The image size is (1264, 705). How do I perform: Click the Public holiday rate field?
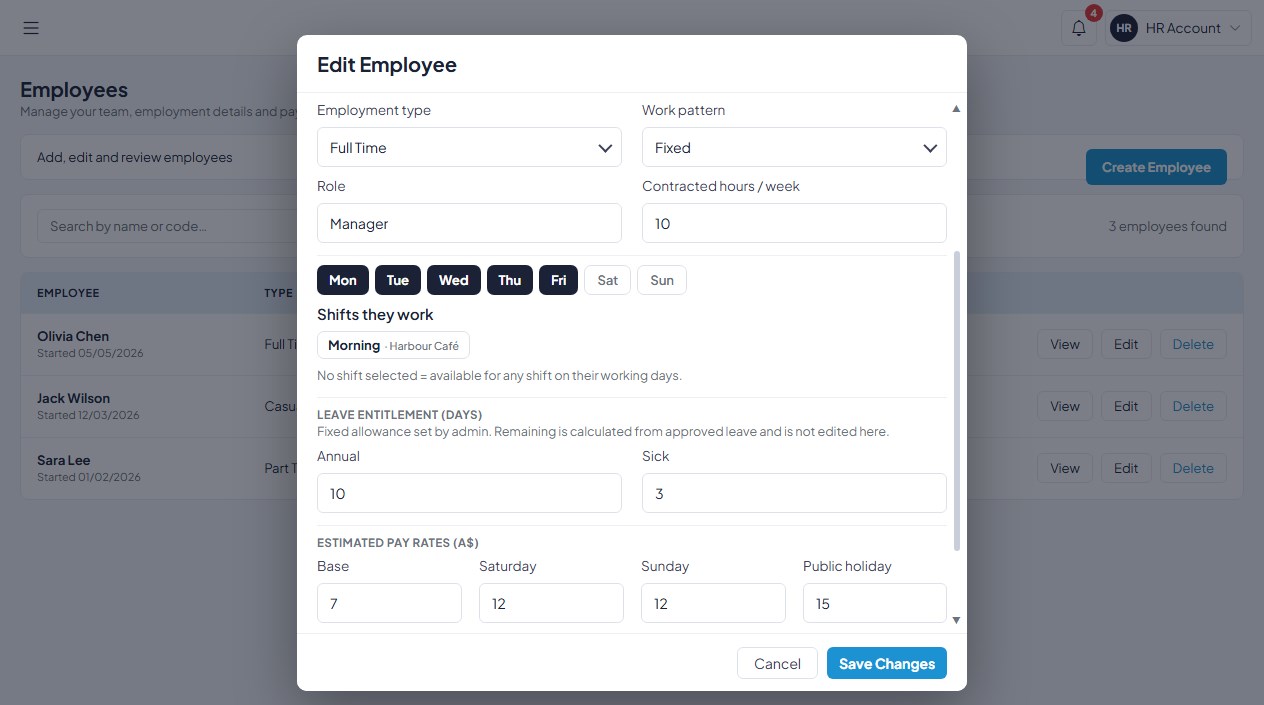(875, 603)
